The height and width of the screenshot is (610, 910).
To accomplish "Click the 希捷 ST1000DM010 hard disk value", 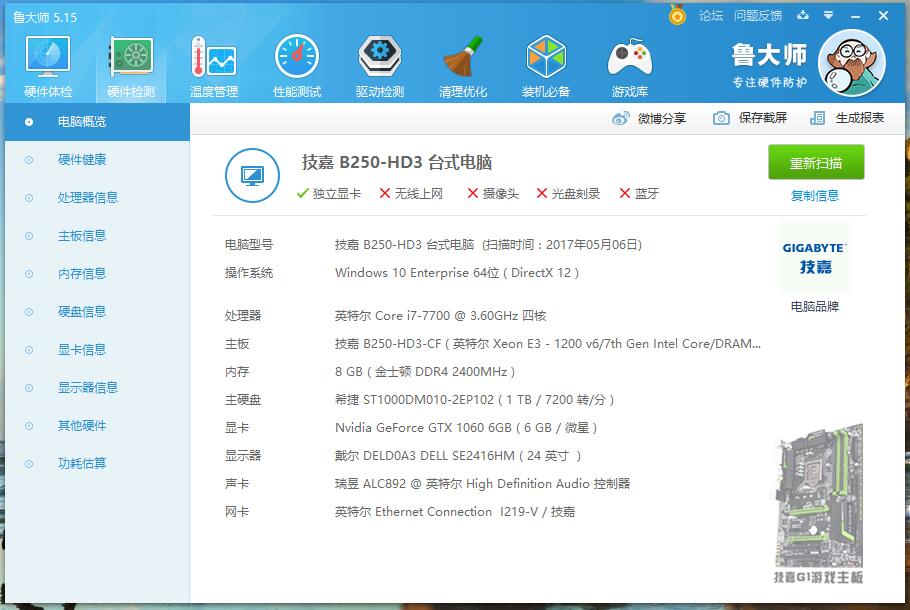I will point(474,400).
